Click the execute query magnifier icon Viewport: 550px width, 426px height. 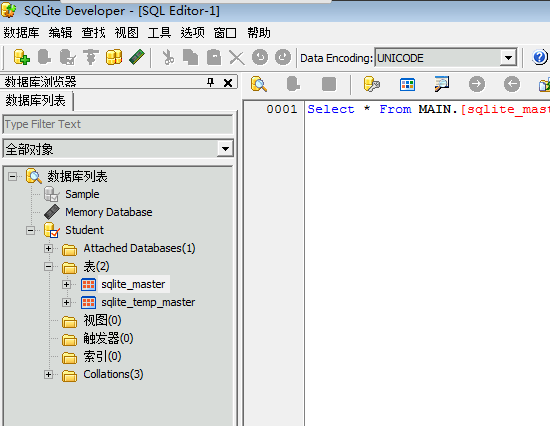tap(259, 84)
